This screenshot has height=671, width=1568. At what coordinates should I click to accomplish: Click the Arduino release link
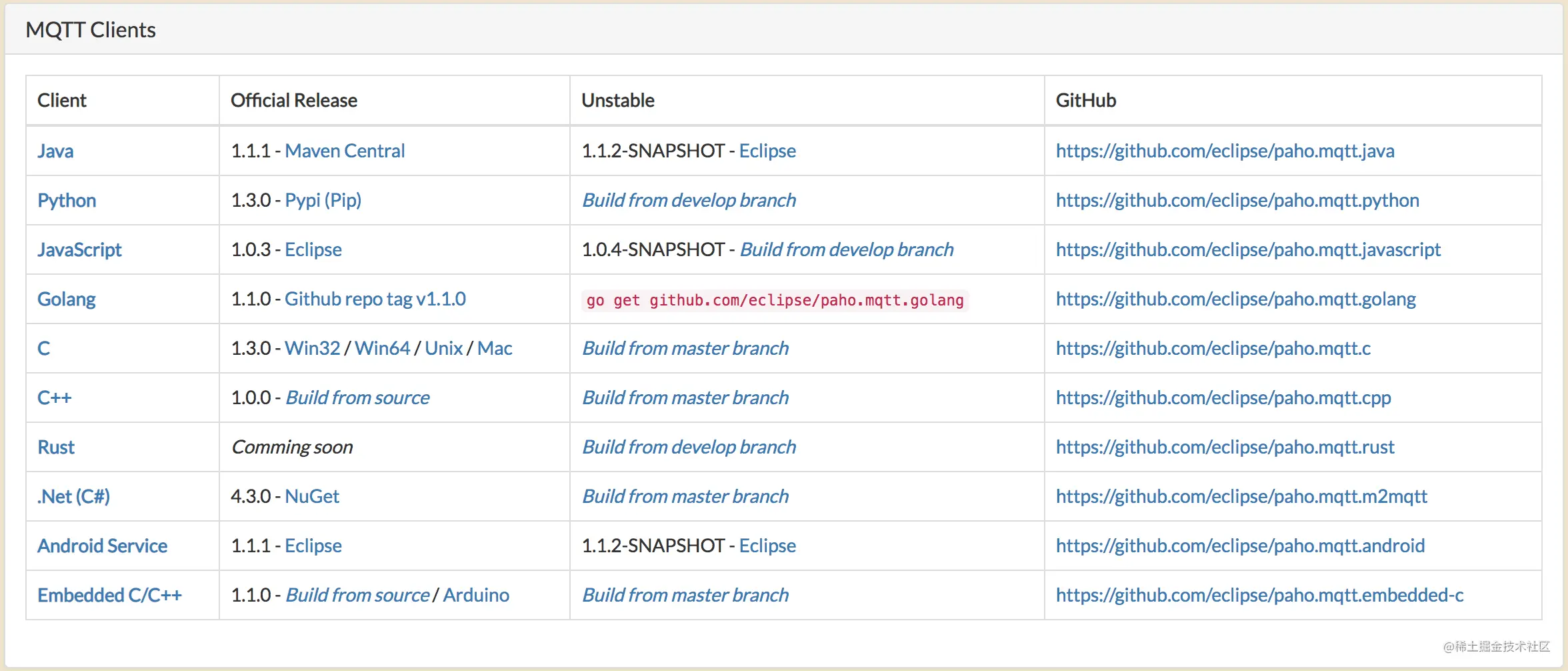tap(476, 595)
